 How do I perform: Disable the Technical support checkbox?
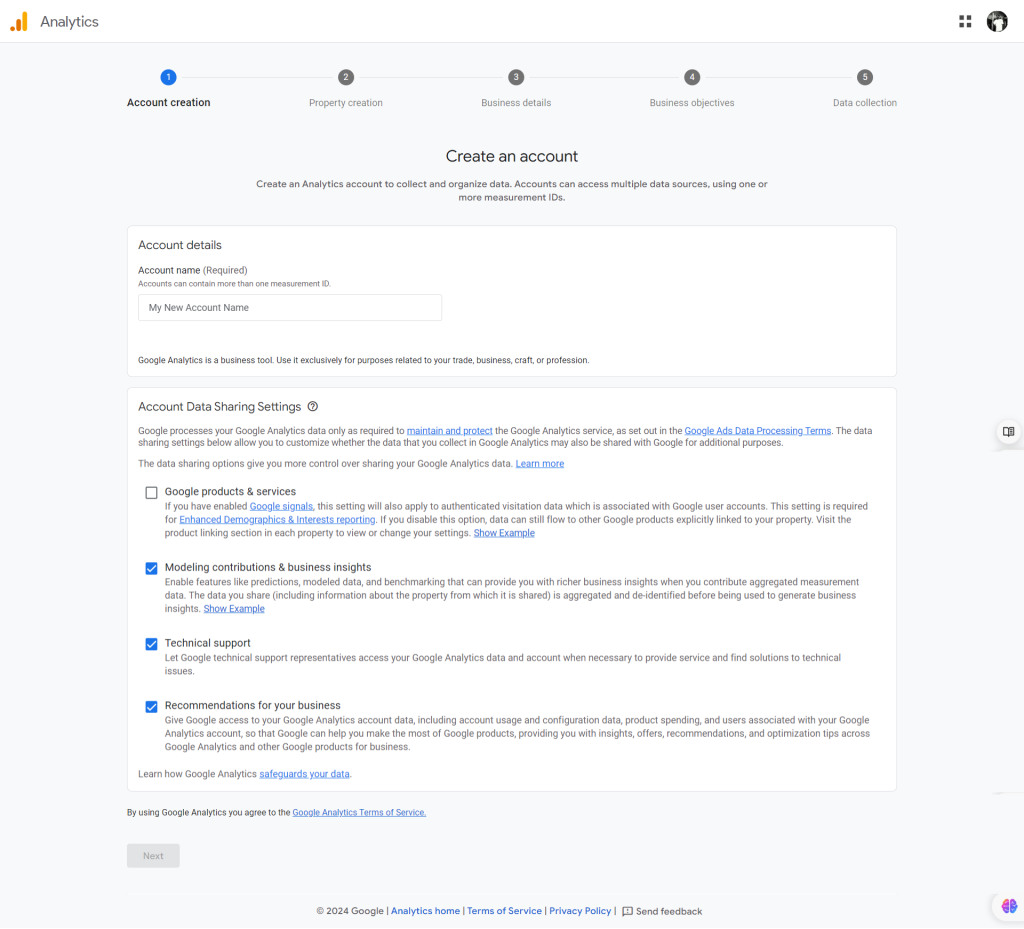point(151,644)
